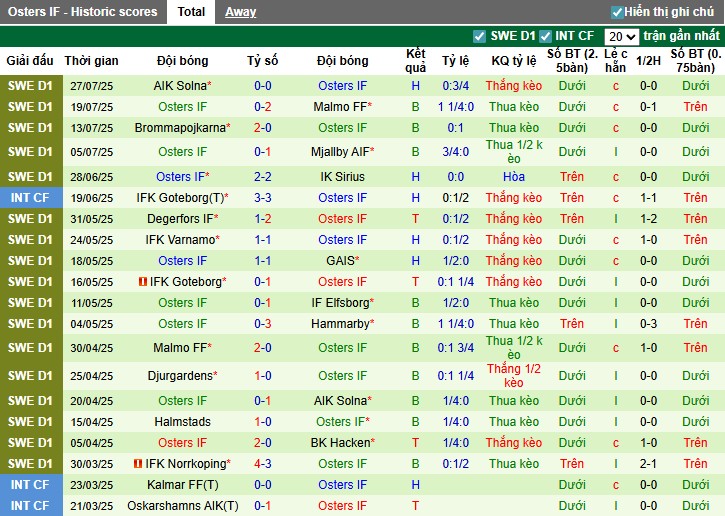Click Osters IF home team on 05/04/25

tap(183, 442)
